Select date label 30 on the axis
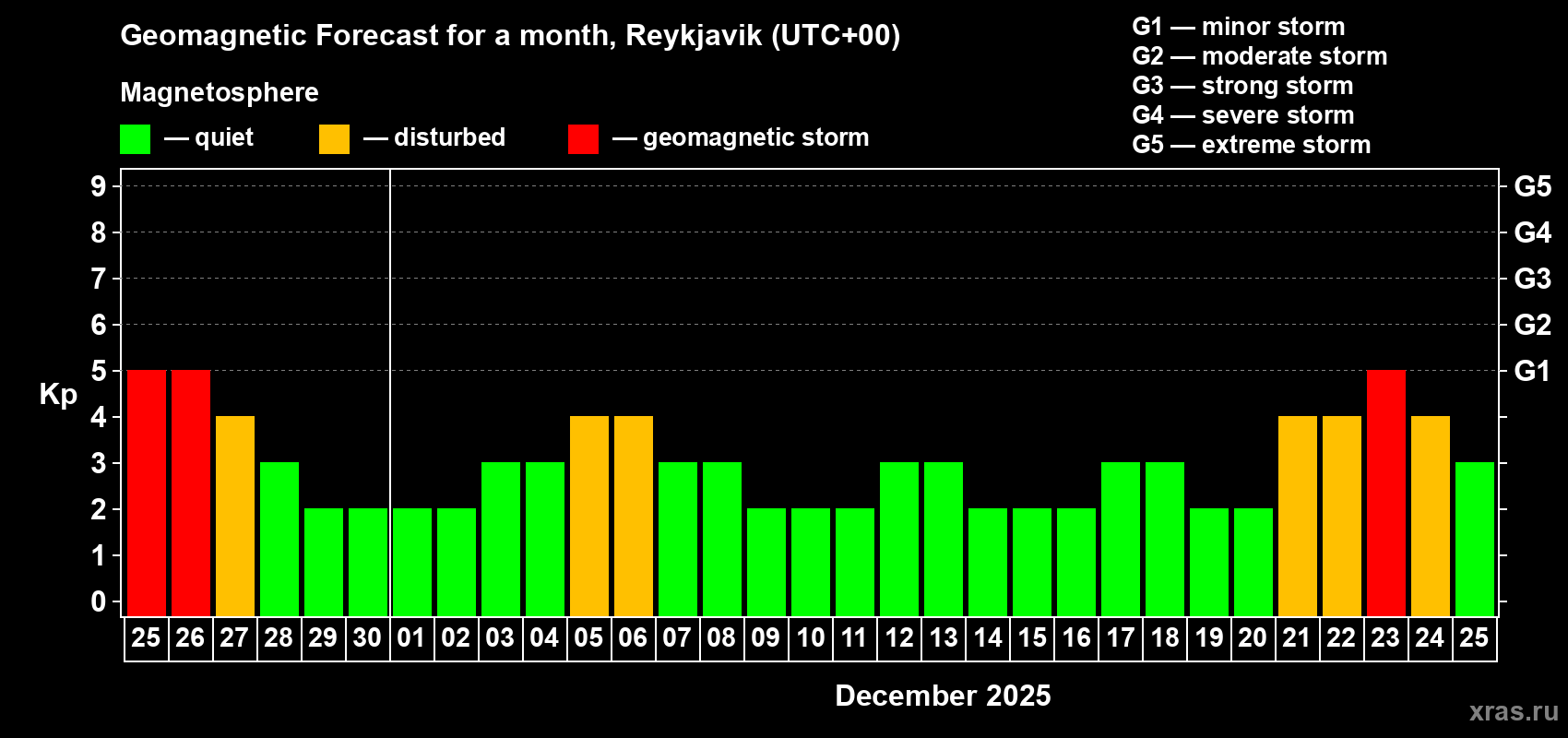 (x=367, y=638)
